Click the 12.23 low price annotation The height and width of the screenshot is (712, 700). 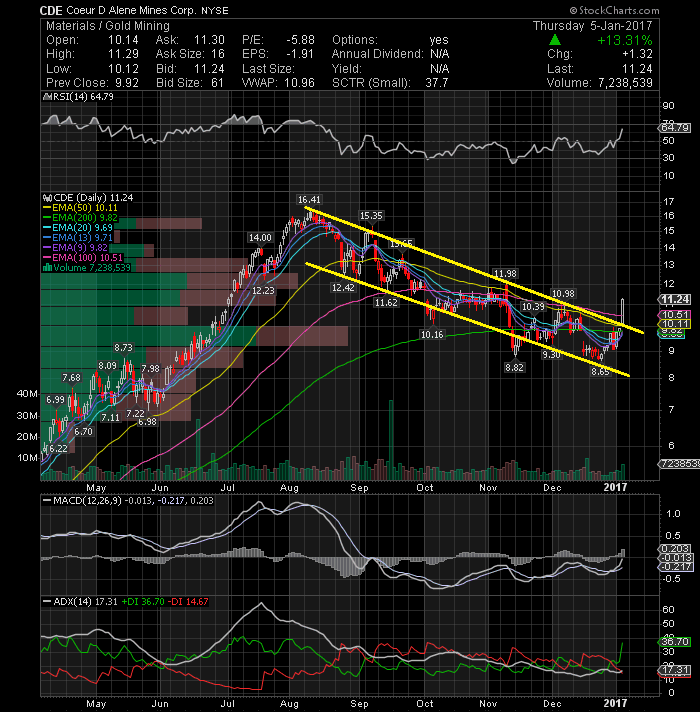[x=263, y=291]
